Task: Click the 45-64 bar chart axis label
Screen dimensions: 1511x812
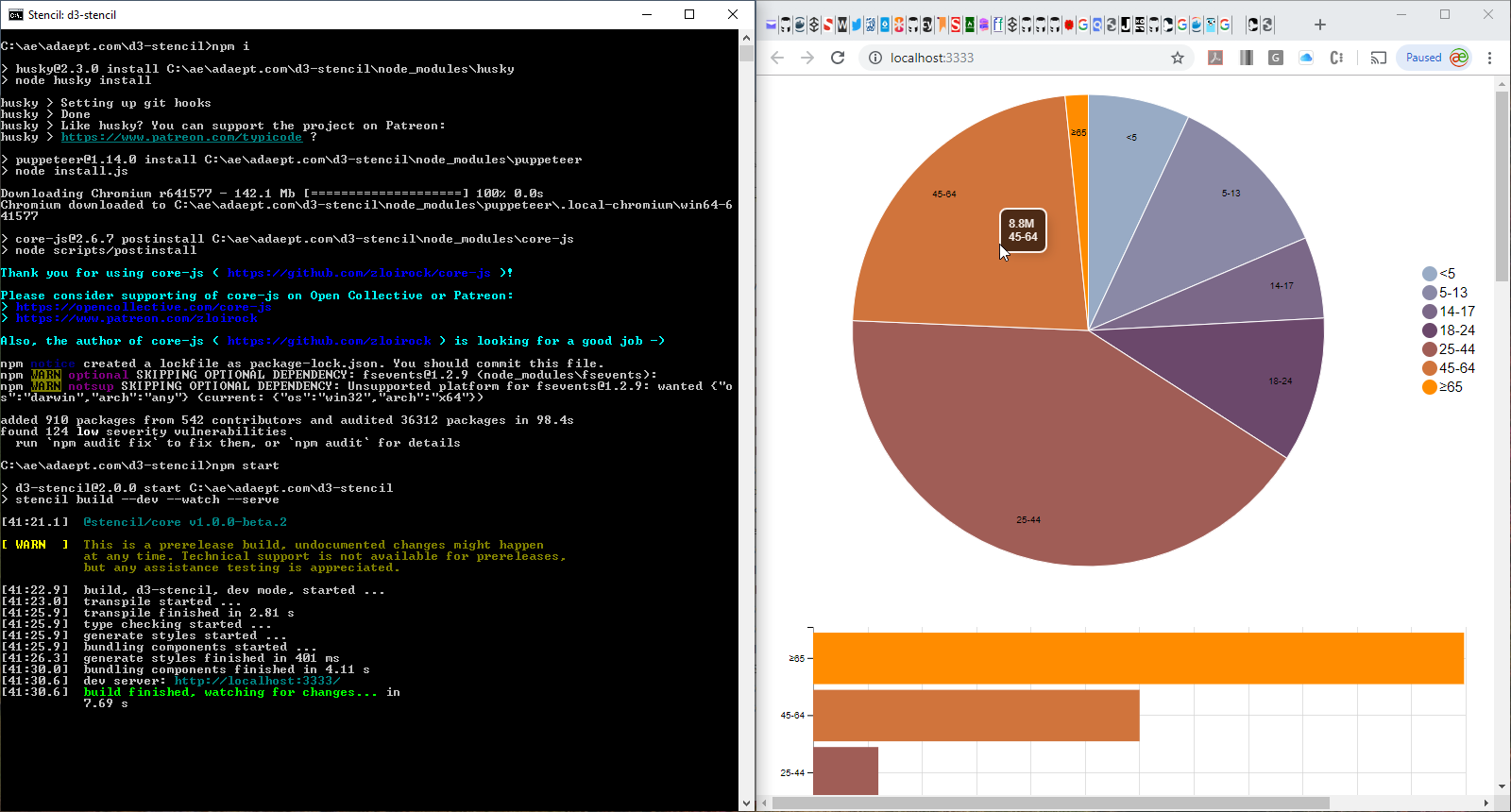Action: (792, 716)
